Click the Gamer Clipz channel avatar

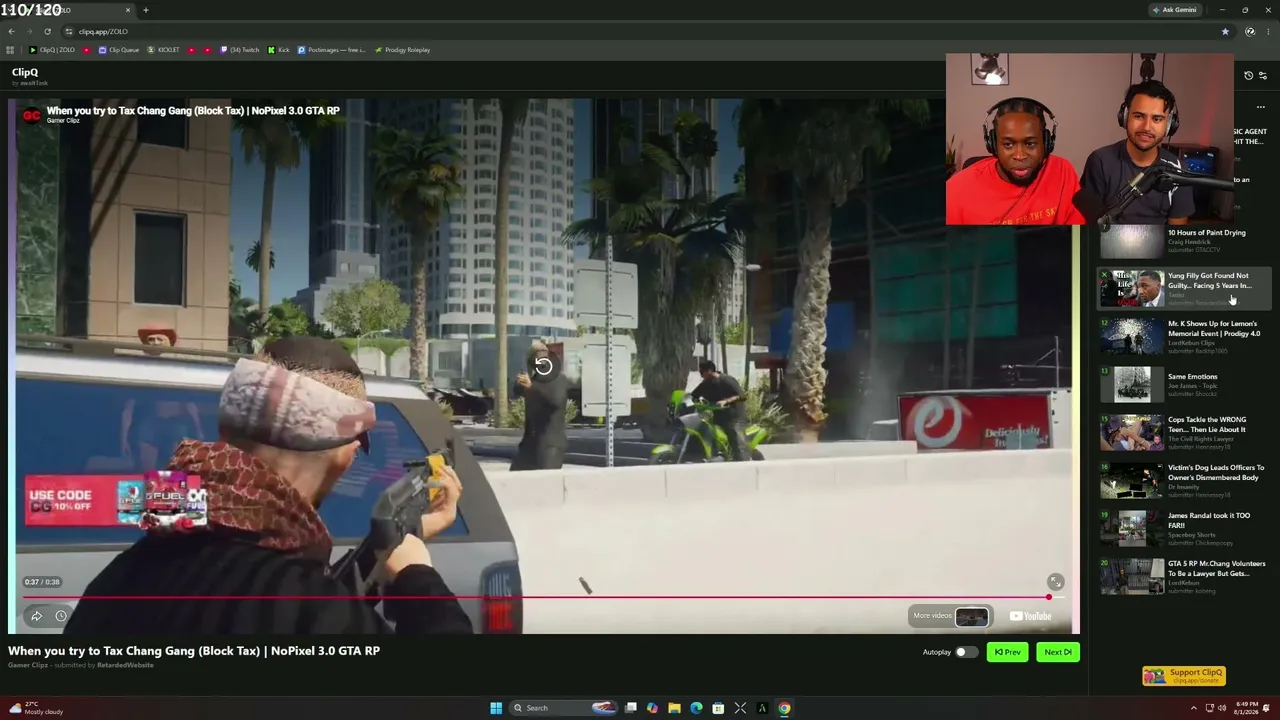click(32, 115)
